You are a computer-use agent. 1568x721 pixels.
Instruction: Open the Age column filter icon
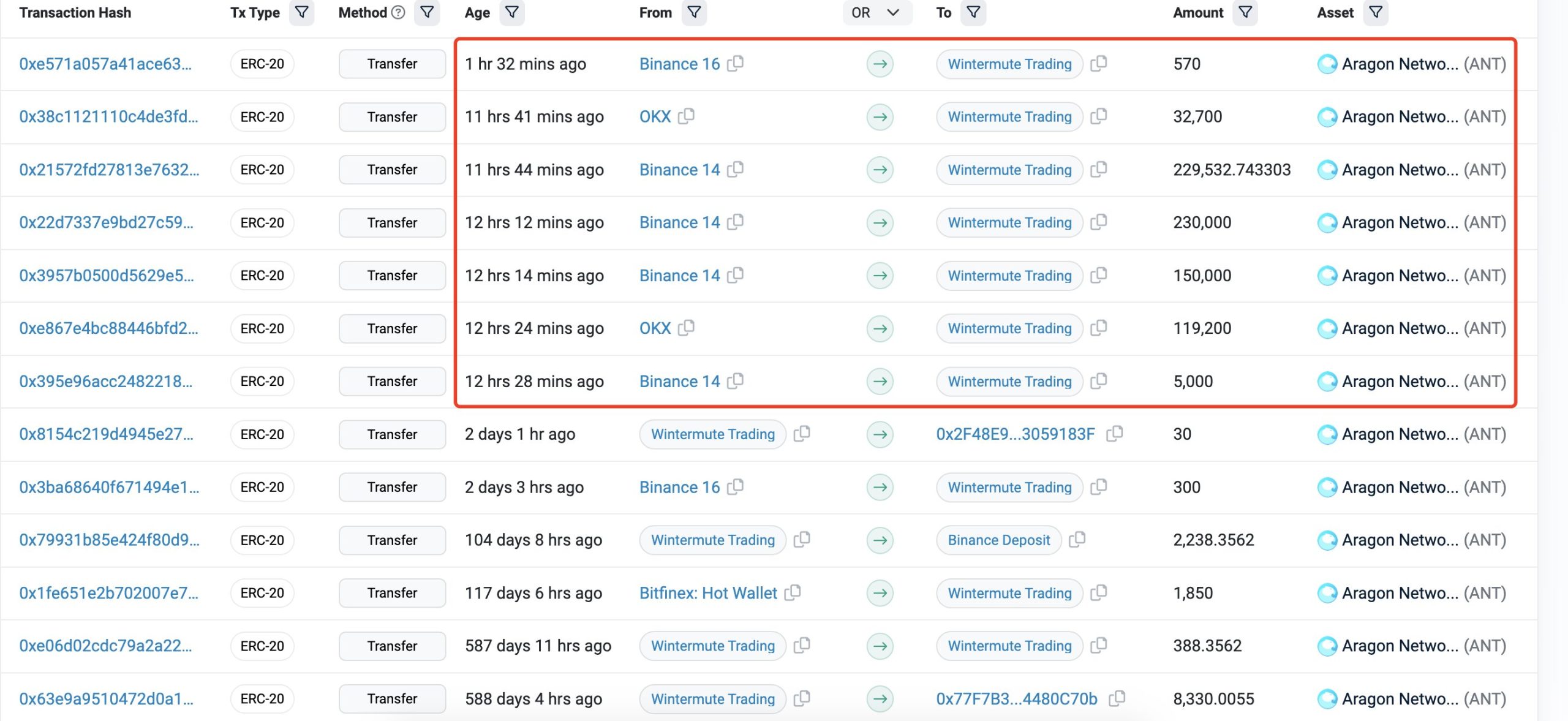pyautogui.click(x=511, y=13)
